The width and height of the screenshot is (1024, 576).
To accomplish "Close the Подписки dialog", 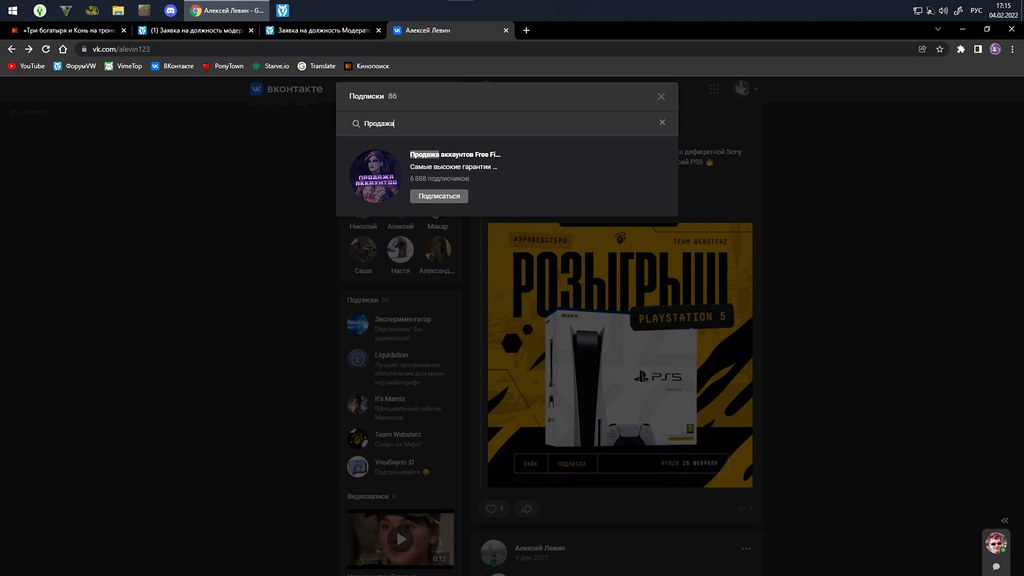I will pyautogui.click(x=661, y=96).
